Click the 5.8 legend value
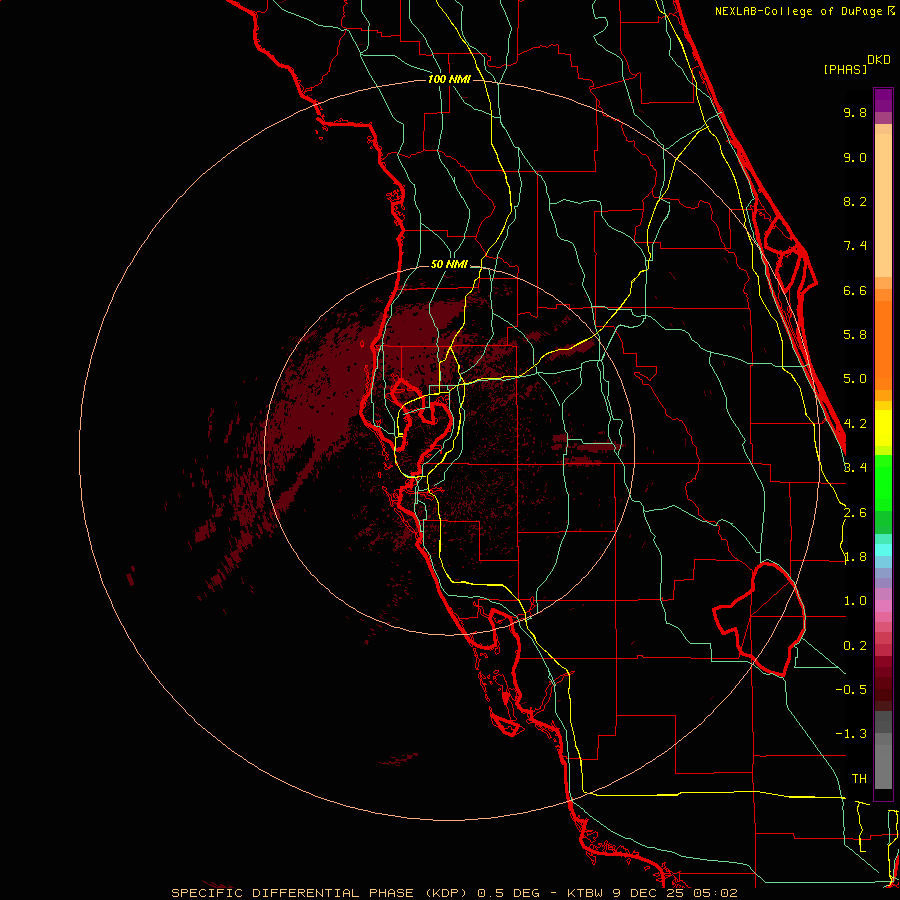 tap(855, 335)
